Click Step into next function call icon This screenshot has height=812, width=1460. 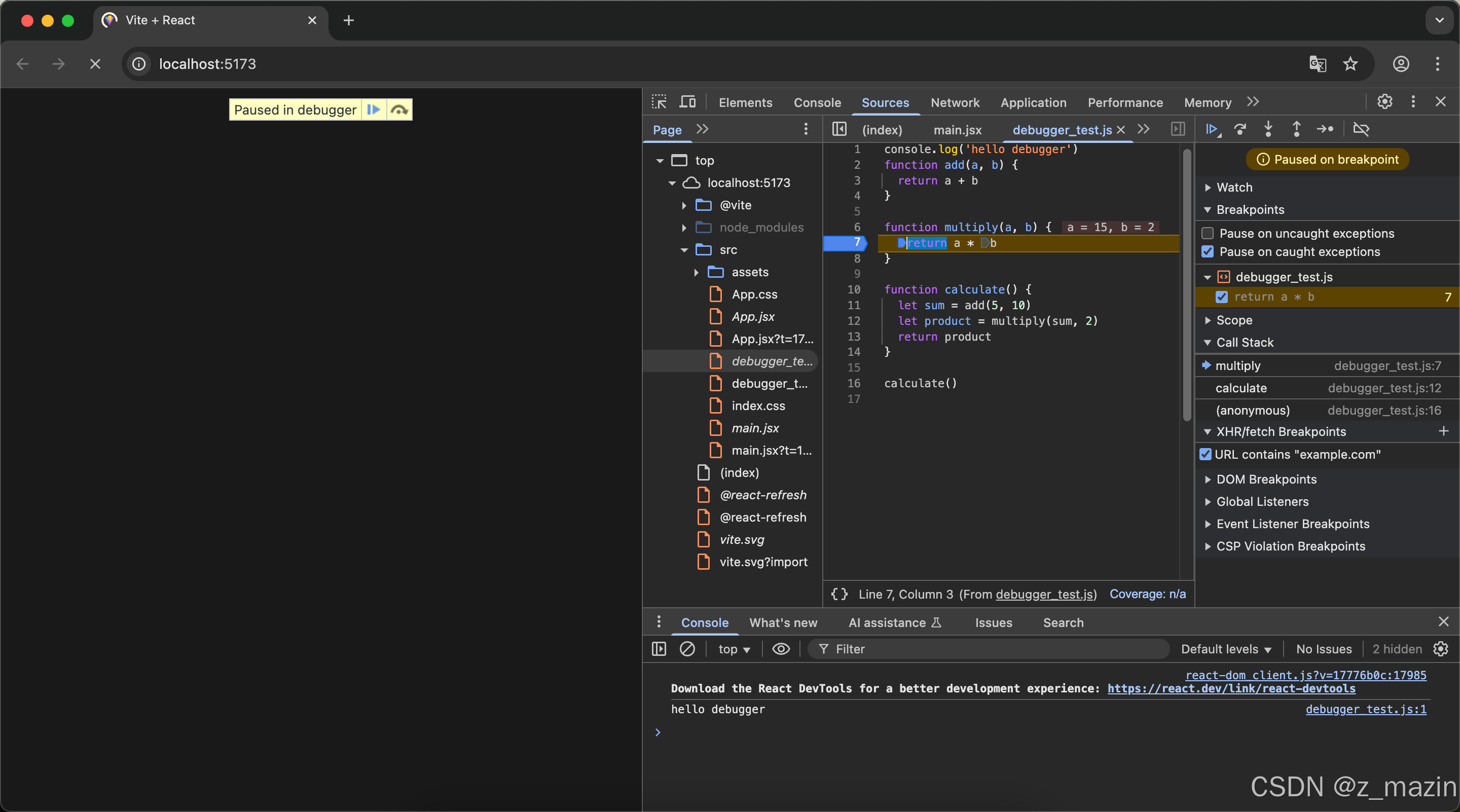pos(1268,129)
